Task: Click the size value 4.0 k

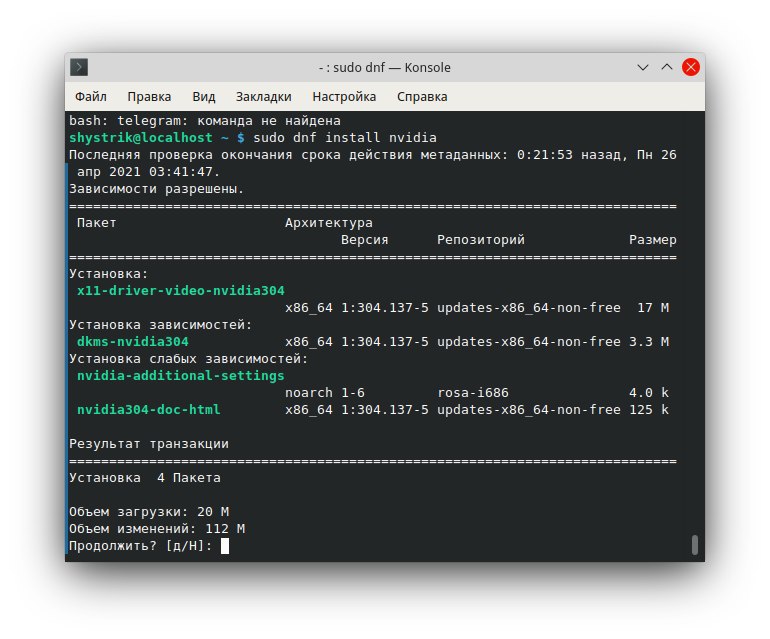Action: tap(649, 393)
